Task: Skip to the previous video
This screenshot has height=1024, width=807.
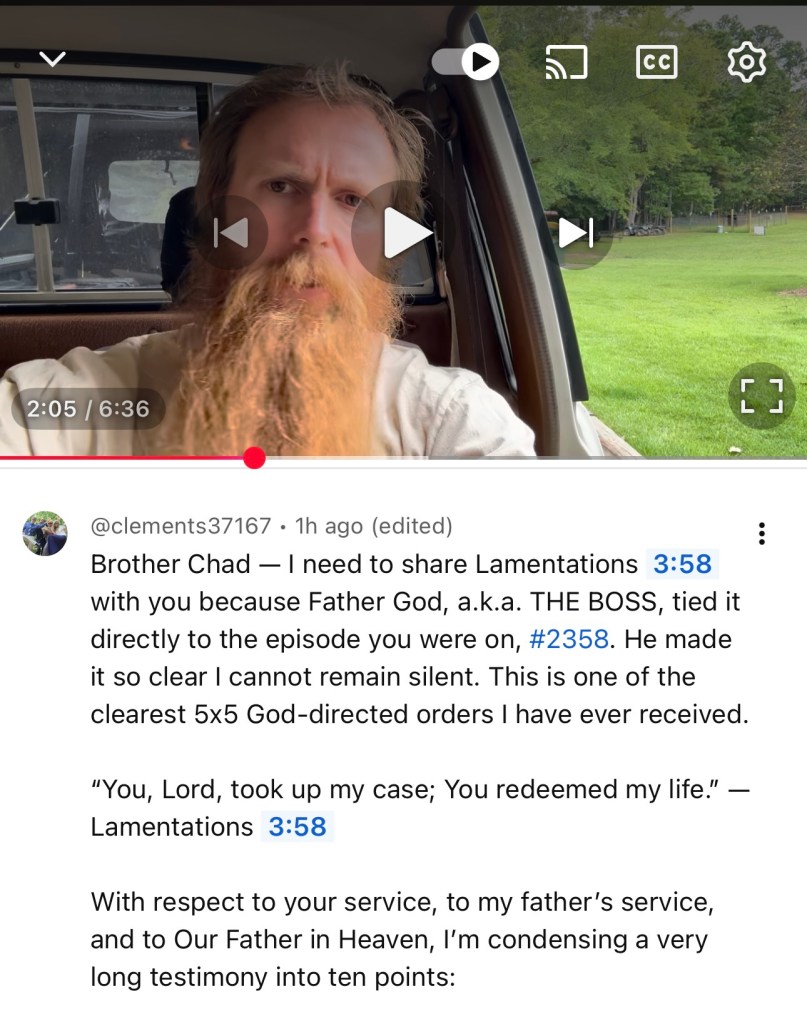Action: click(232, 232)
